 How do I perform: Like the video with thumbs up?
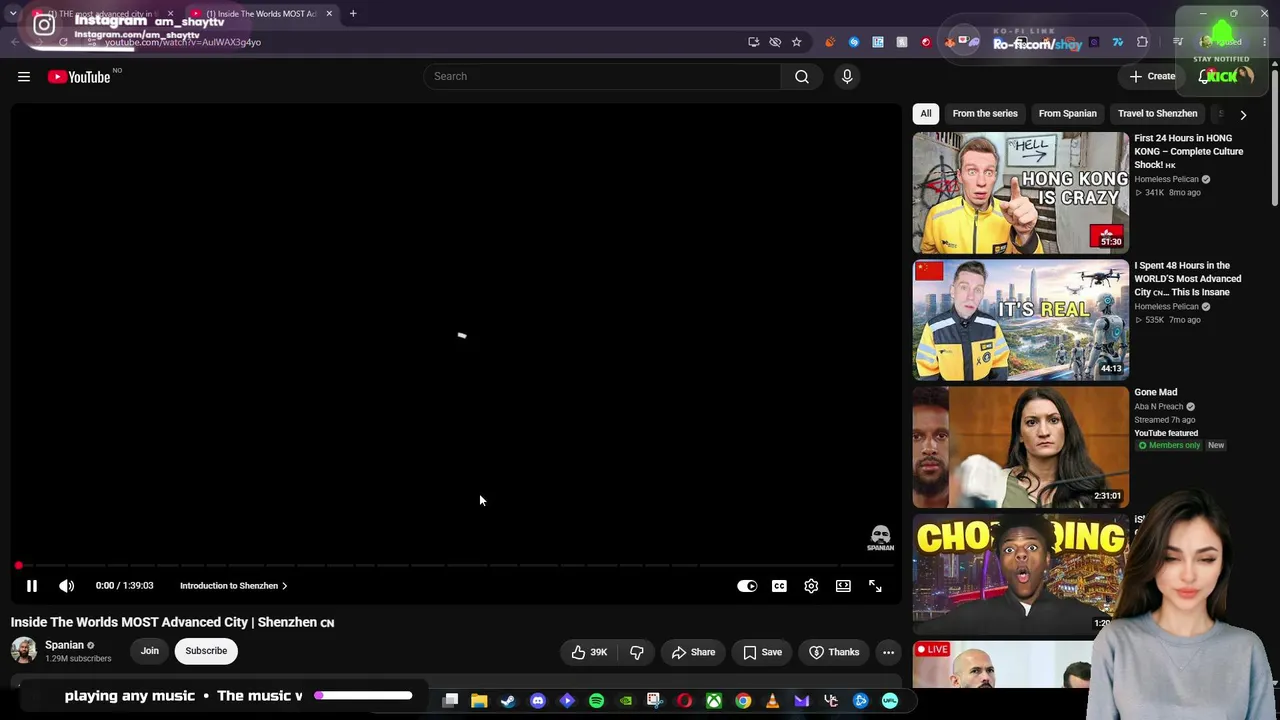click(589, 652)
